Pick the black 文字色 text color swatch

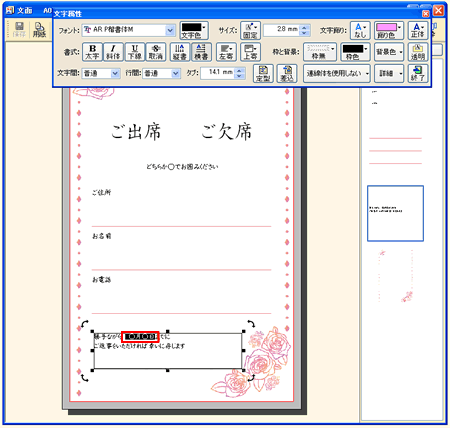[x=194, y=30]
